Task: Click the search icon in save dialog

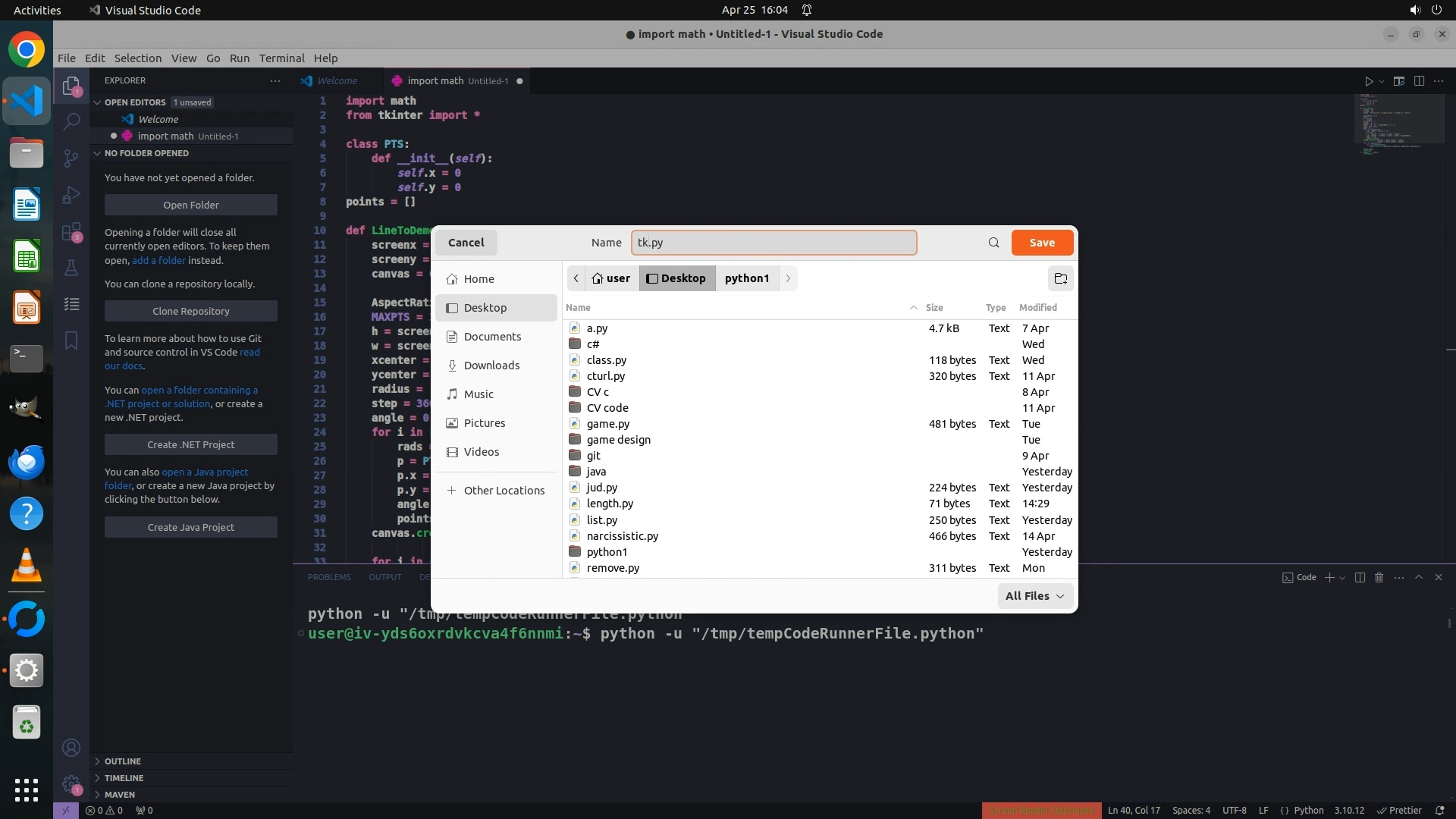Action: [993, 243]
